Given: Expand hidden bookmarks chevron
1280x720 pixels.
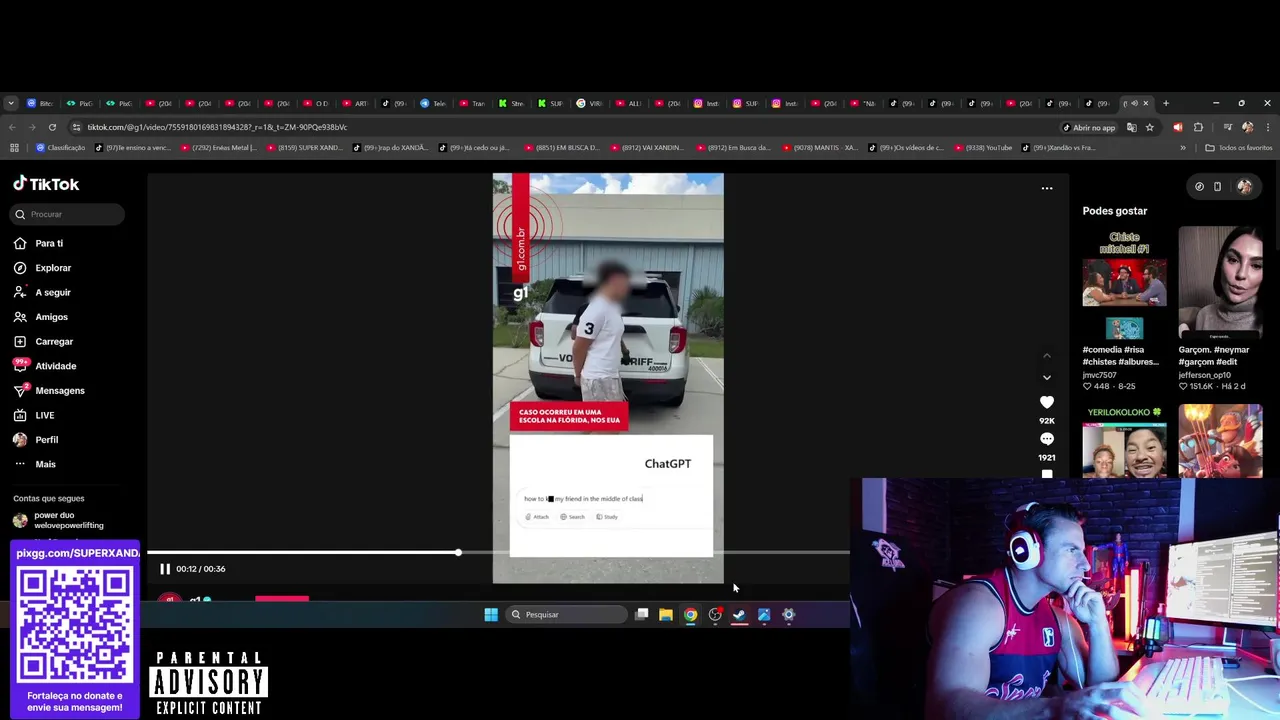Looking at the screenshot, I should click(x=1183, y=148).
